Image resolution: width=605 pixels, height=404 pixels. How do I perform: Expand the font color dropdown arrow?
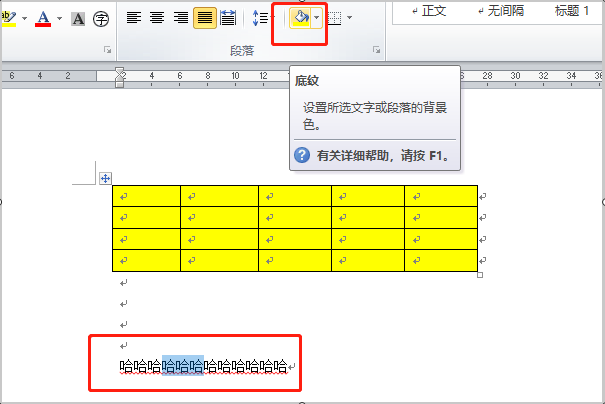point(59,18)
